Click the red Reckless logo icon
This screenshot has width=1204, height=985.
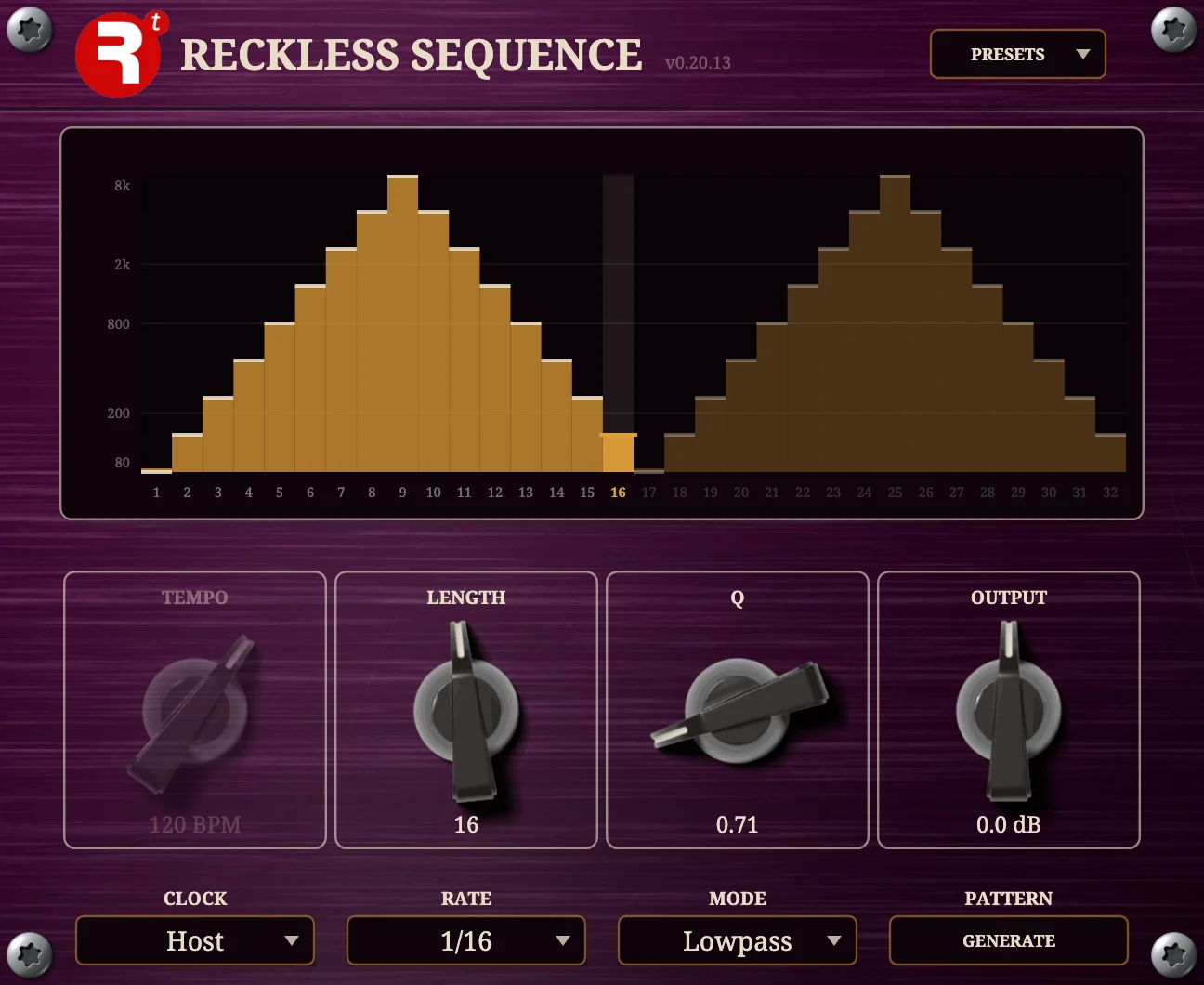click(x=117, y=55)
